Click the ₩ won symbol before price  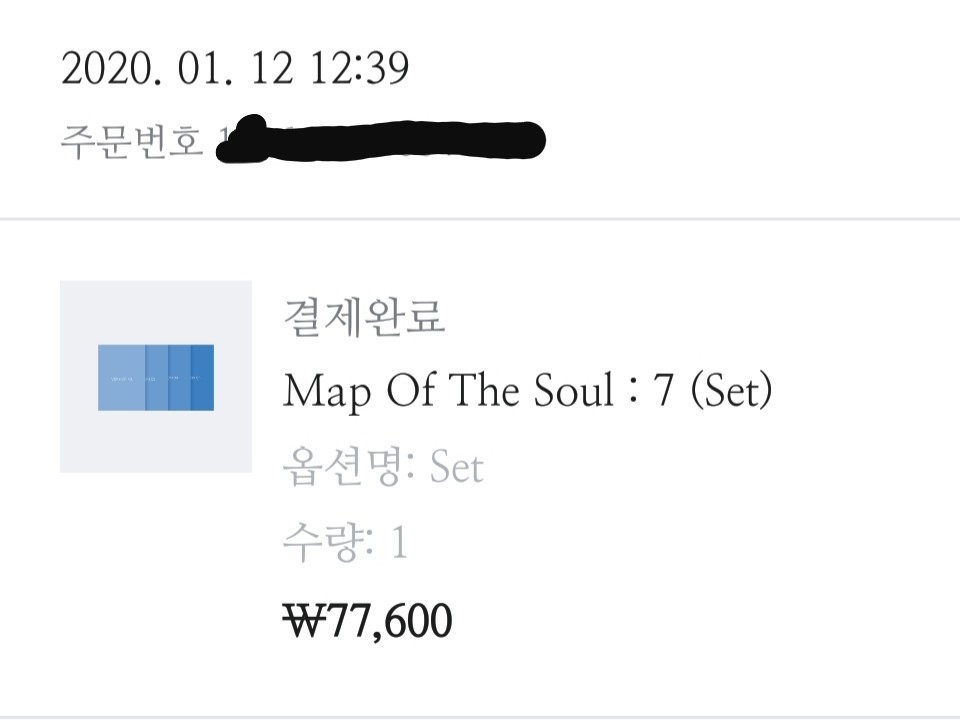[300, 621]
